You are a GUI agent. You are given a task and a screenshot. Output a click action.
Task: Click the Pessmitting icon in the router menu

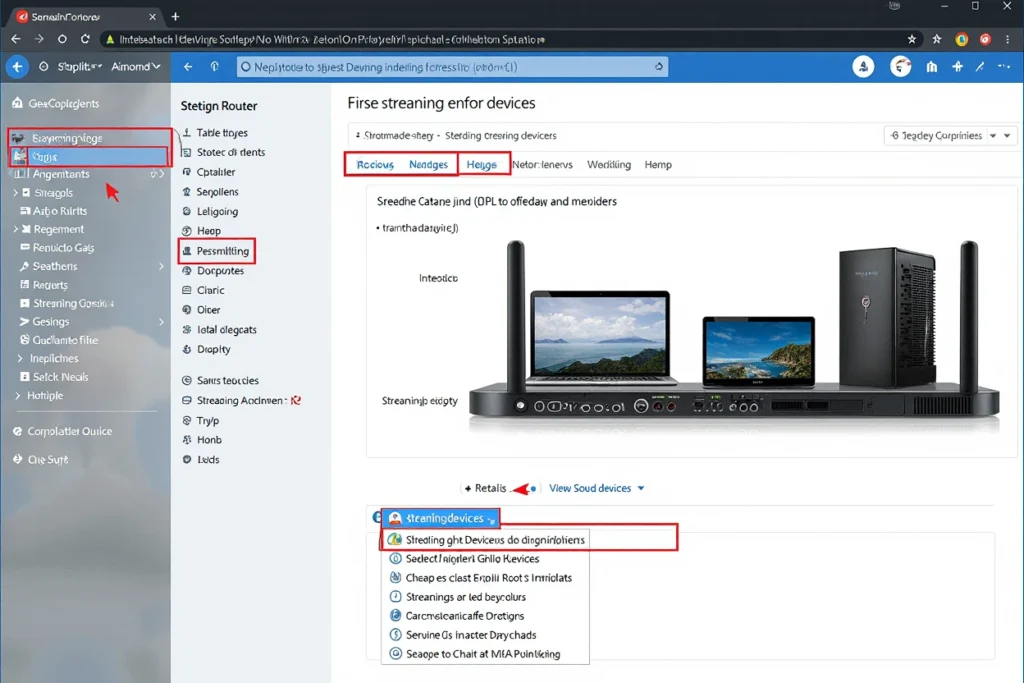[x=189, y=251]
